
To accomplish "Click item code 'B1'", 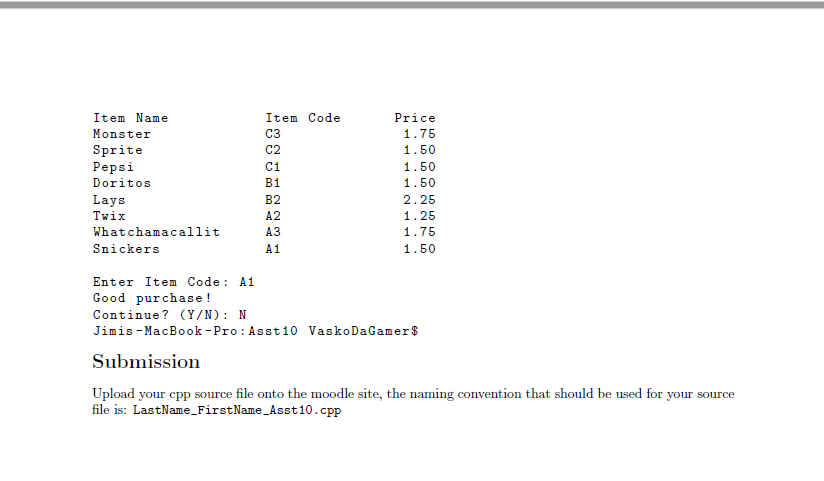I will 273,183.
